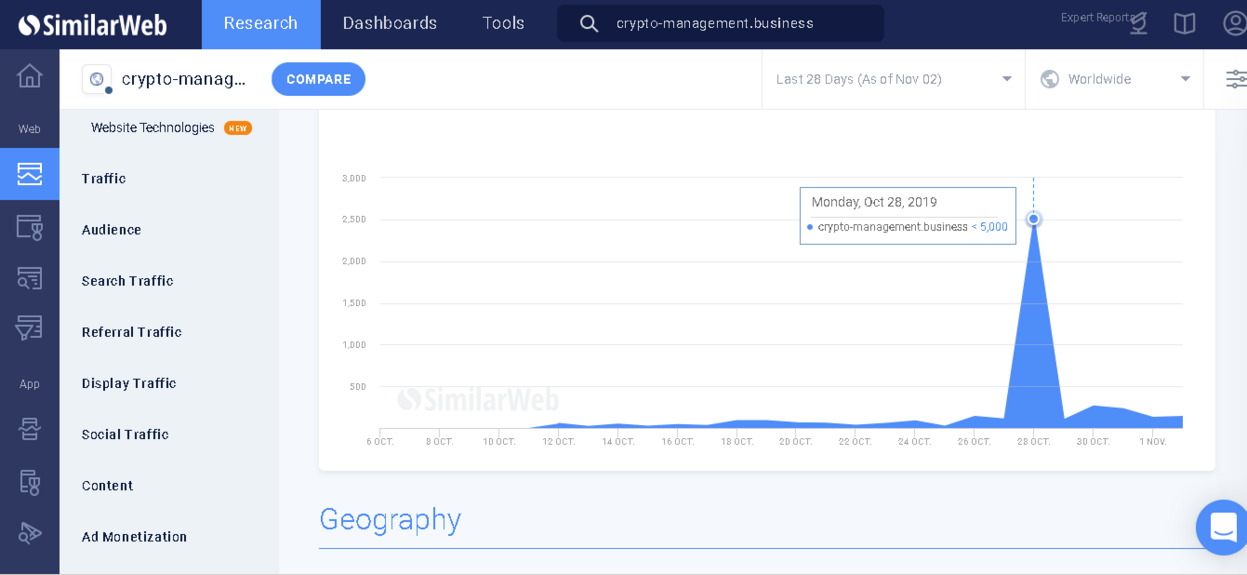Open the app analysis sidebar icon

pyautogui.click(x=29, y=429)
